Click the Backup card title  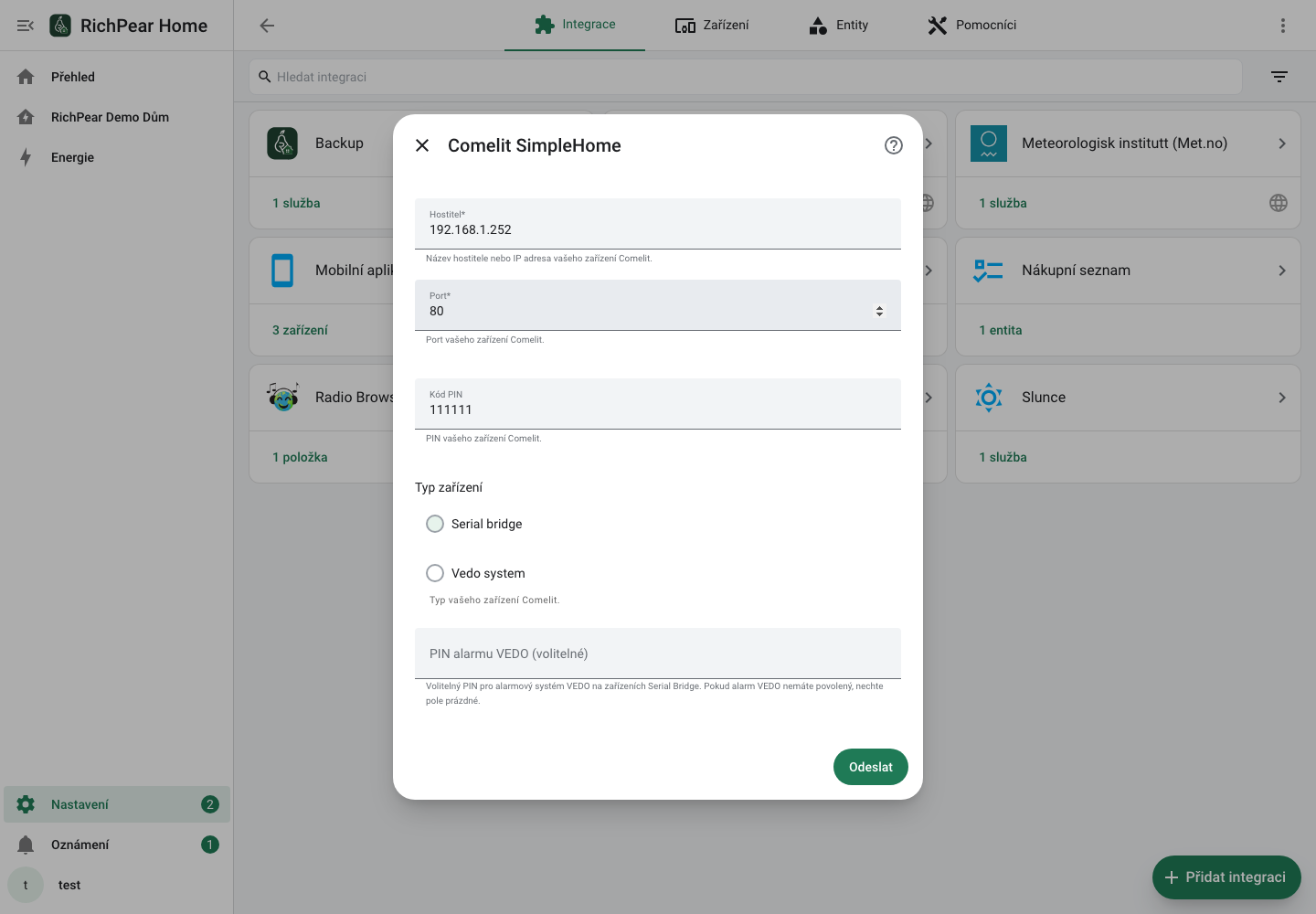pyautogui.click(x=339, y=143)
